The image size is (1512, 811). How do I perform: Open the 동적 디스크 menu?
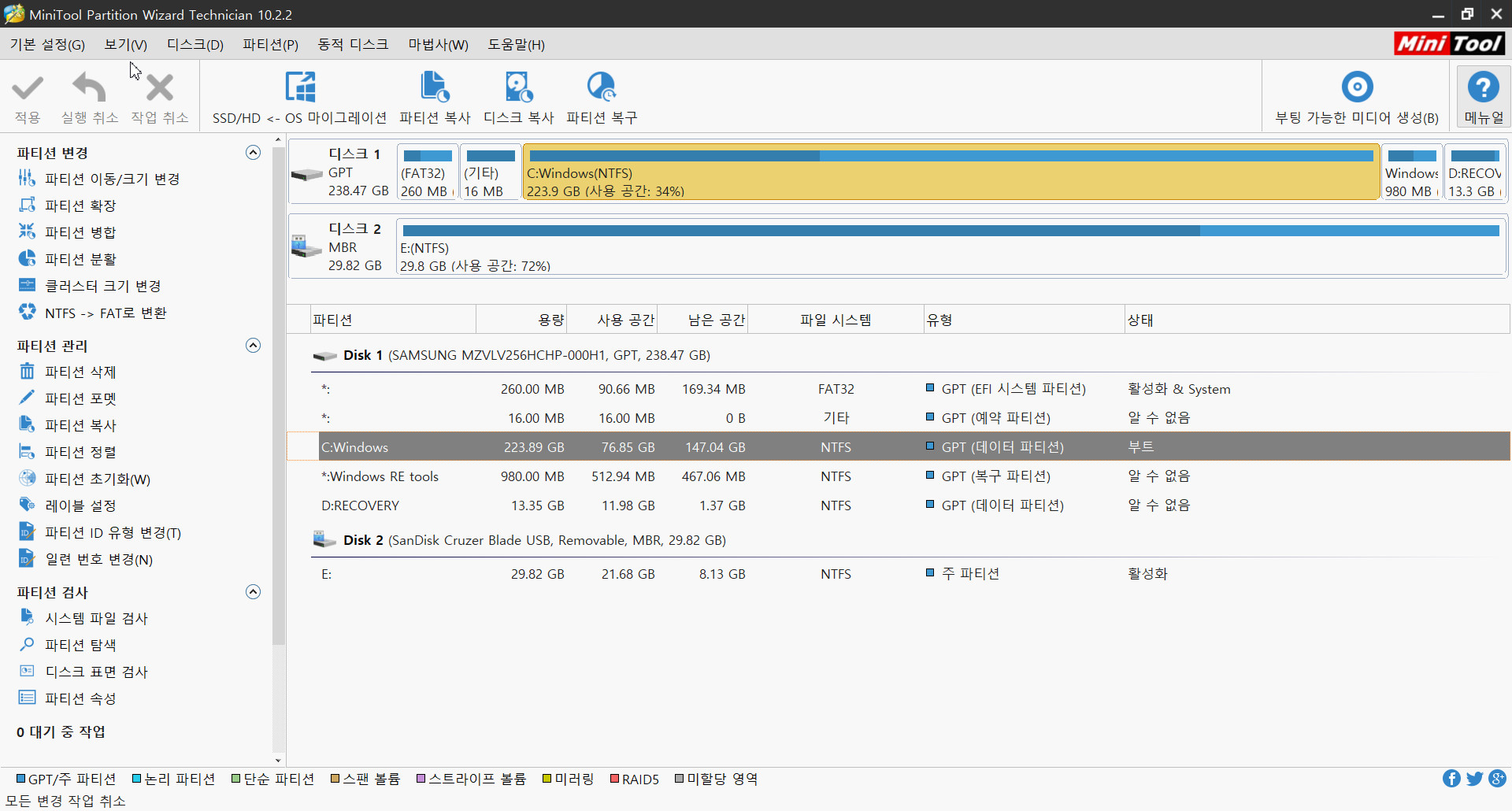tap(353, 44)
